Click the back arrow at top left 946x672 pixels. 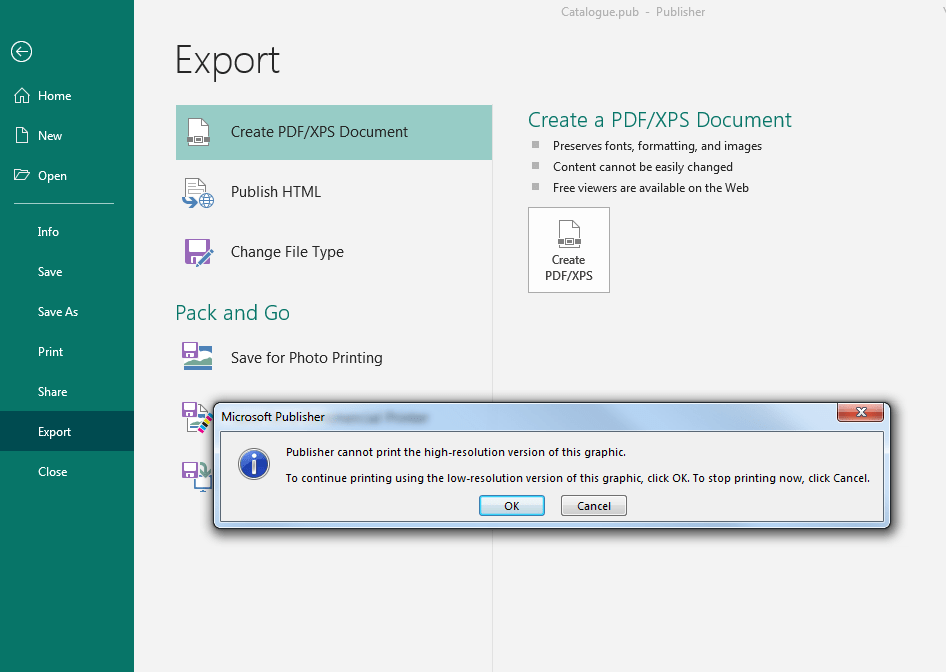(x=21, y=52)
